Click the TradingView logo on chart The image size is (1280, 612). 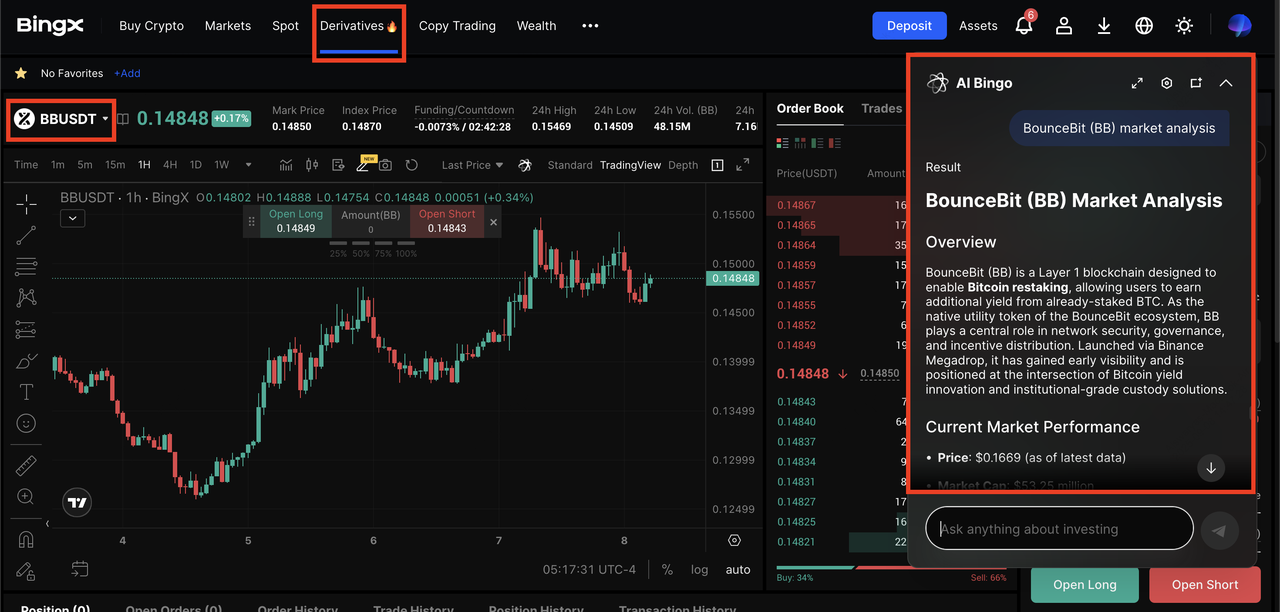coord(77,503)
